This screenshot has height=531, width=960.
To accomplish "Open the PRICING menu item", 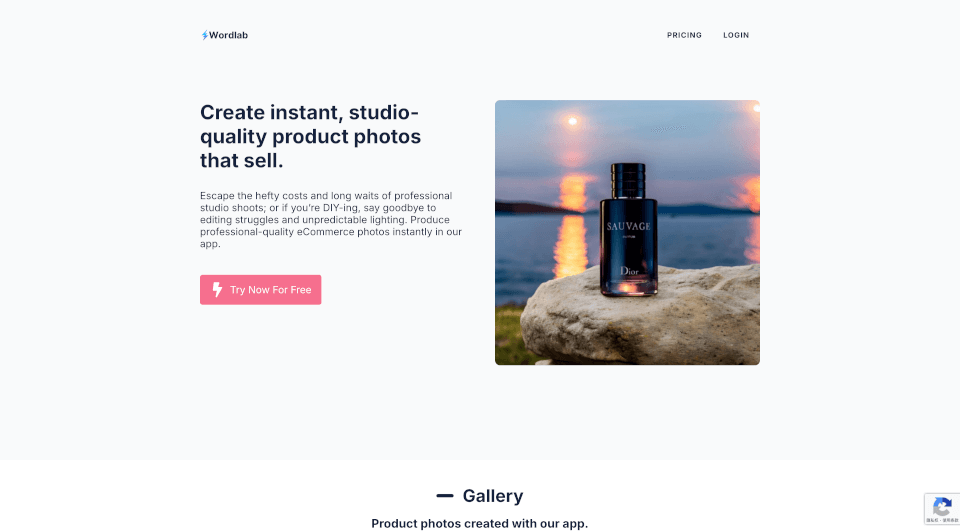I will (684, 36).
